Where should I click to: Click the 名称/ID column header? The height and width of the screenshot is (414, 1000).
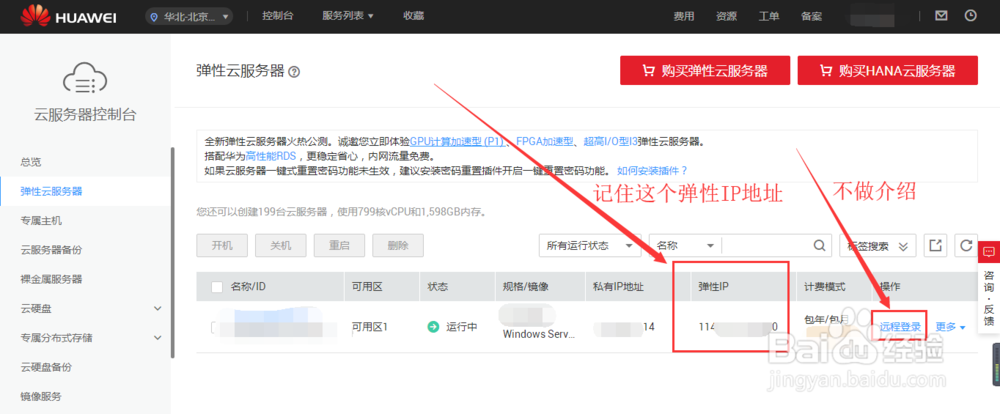(x=247, y=287)
